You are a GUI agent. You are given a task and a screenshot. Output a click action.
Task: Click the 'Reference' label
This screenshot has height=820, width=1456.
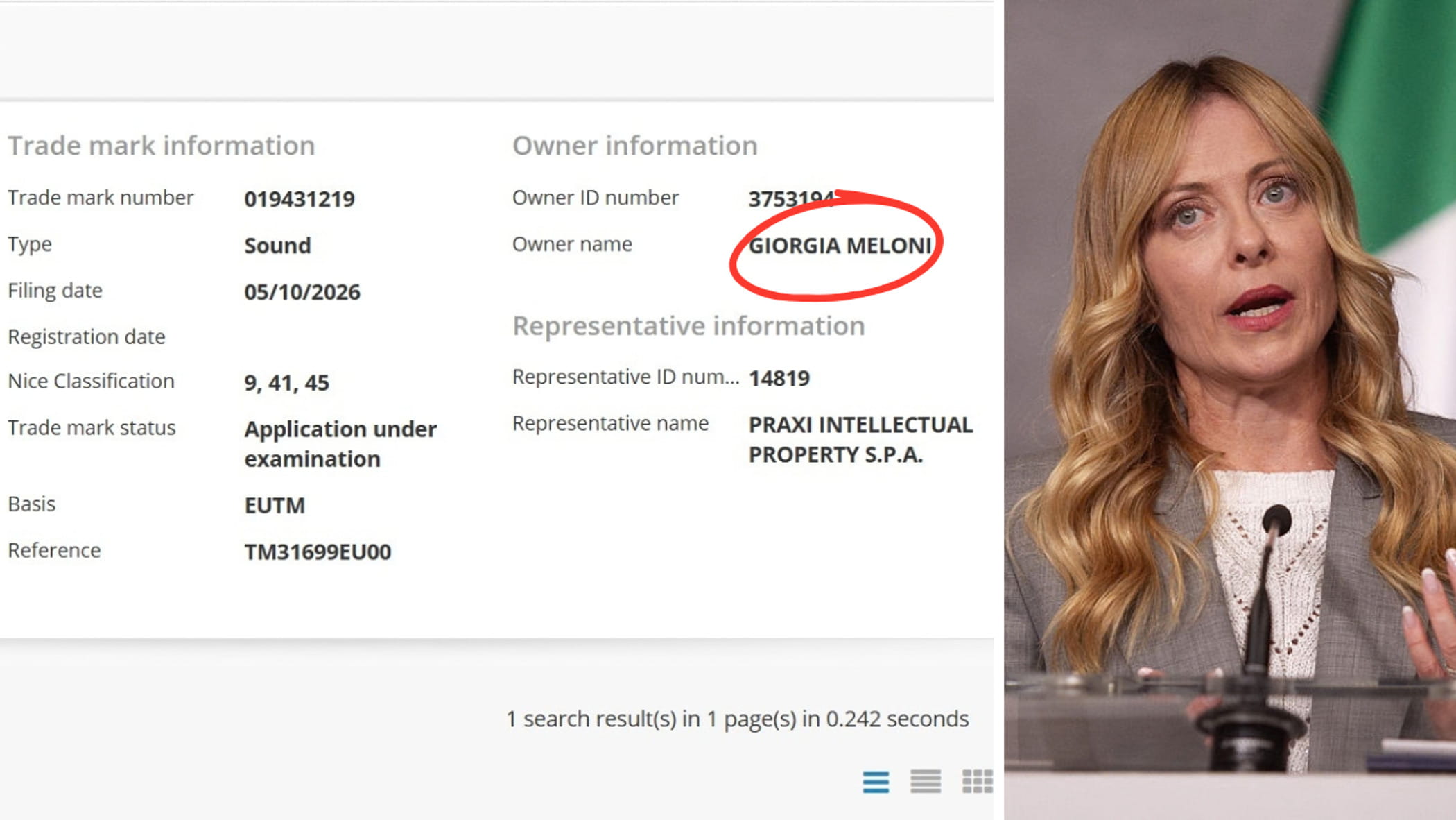[54, 550]
